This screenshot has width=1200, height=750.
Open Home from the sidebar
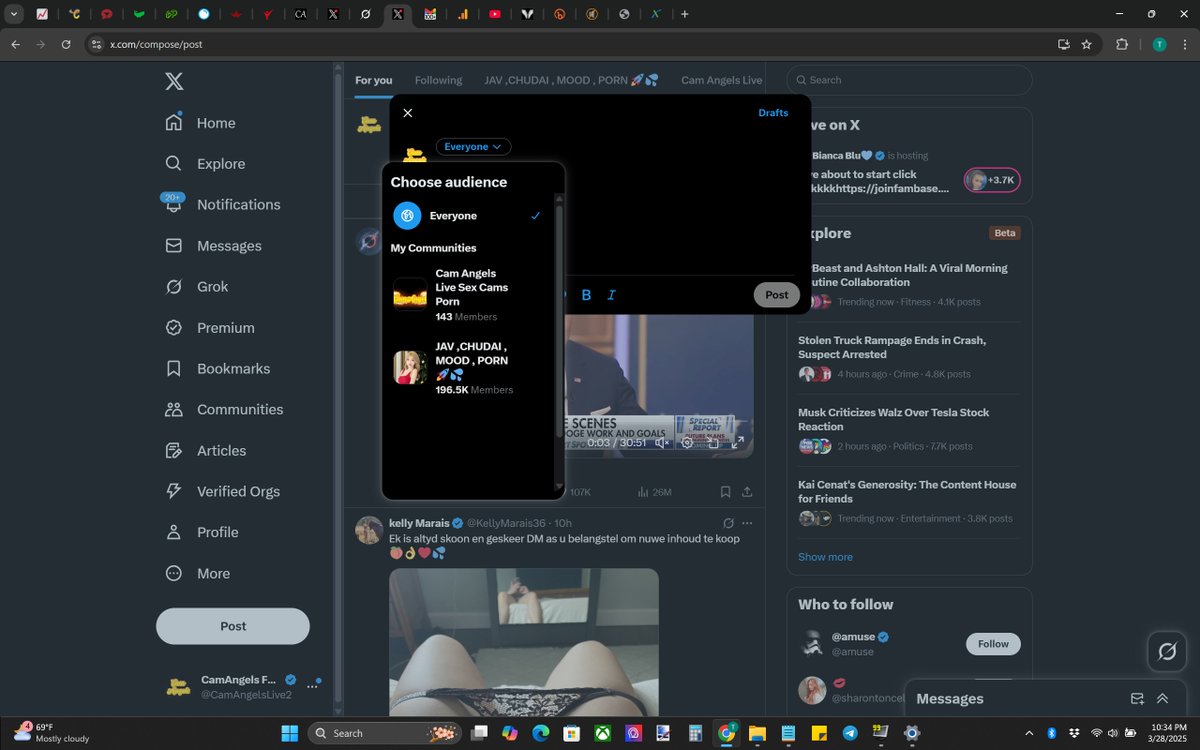[201, 123]
